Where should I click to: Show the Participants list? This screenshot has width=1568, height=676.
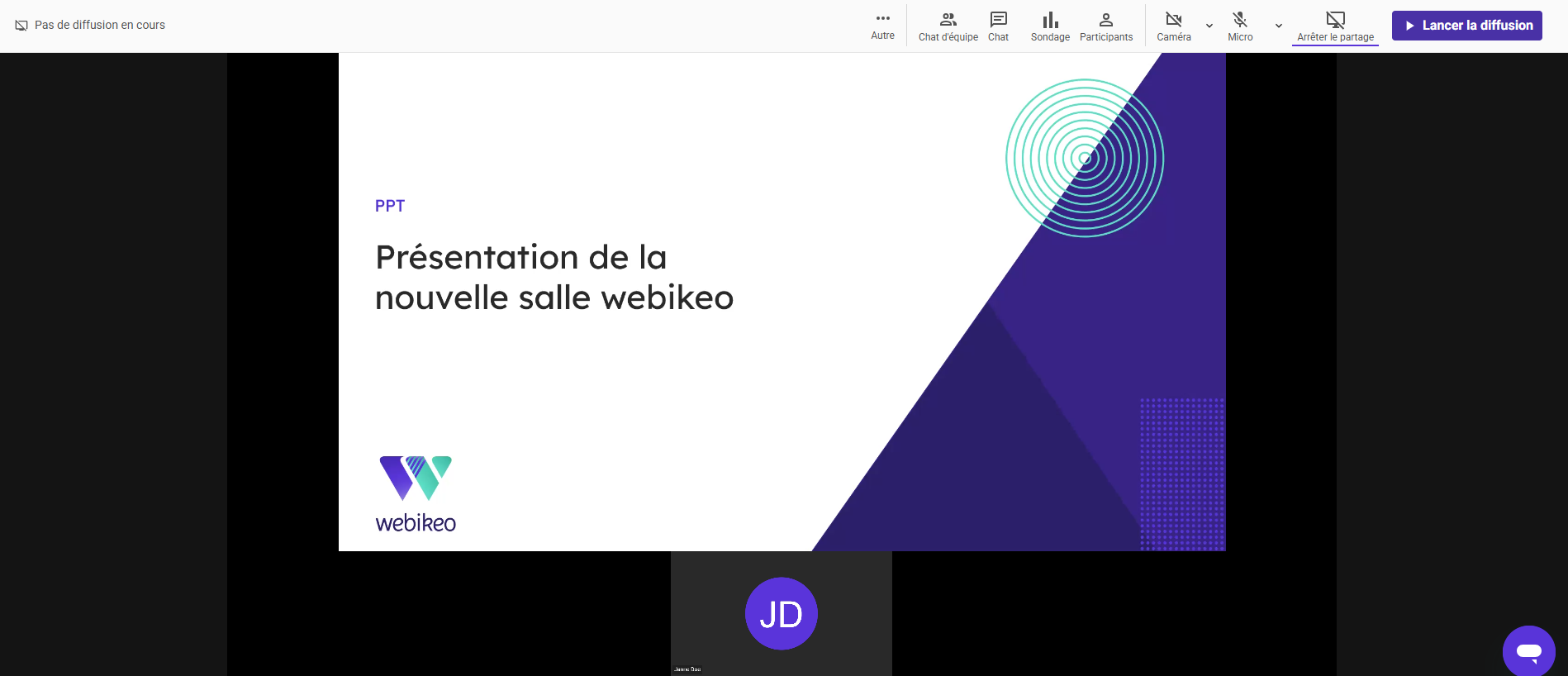(1106, 26)
